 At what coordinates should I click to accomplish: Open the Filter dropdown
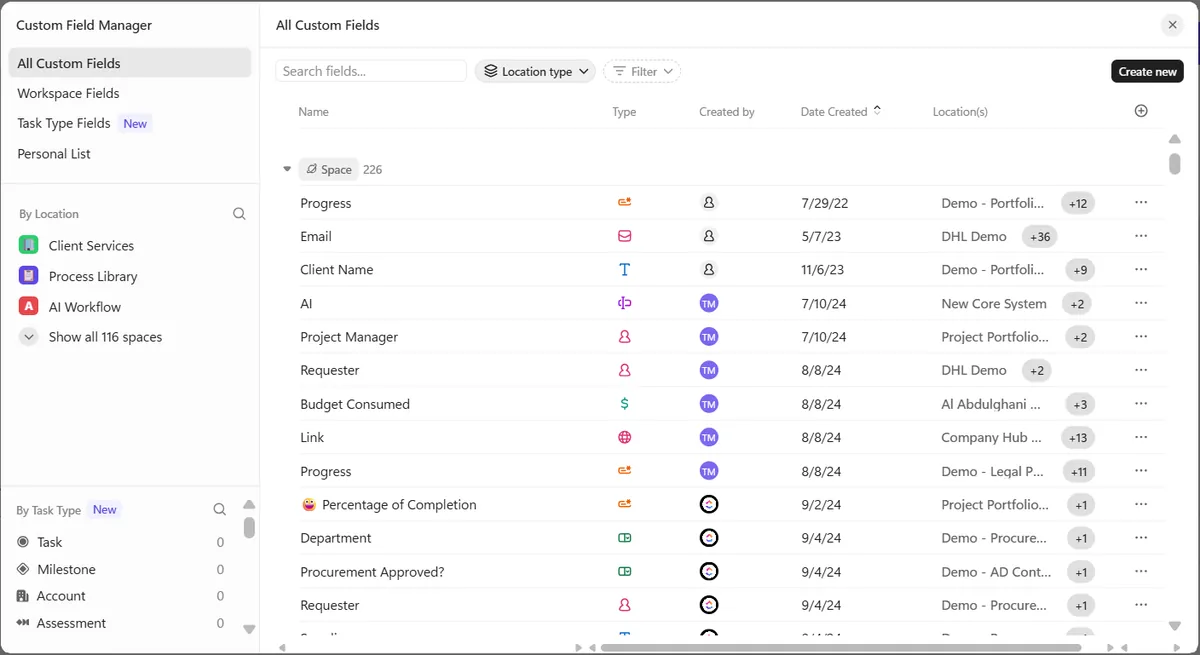(x=642, y=71)
